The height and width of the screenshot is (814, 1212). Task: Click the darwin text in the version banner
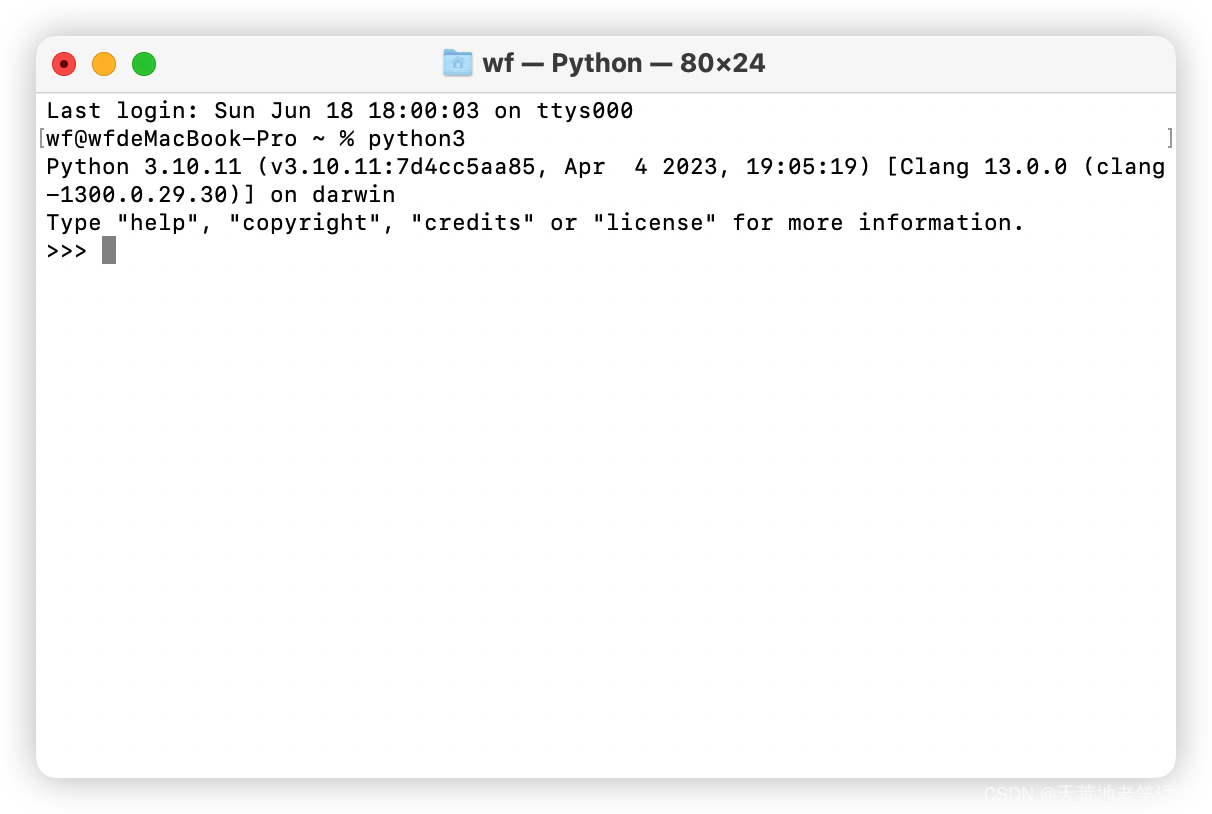pos(352,194)
